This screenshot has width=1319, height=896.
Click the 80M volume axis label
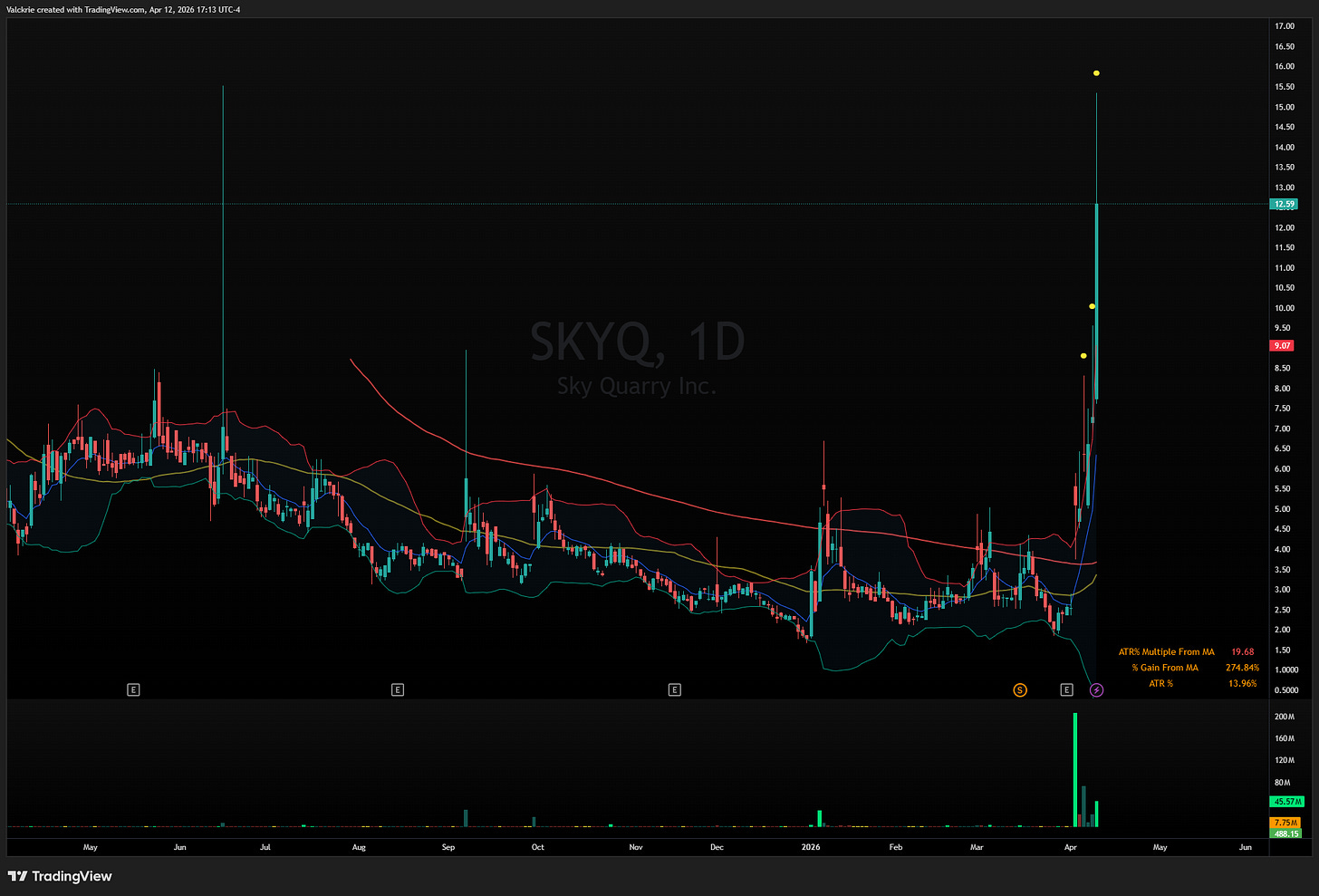pyautogui.click(x=1283, y=783)
